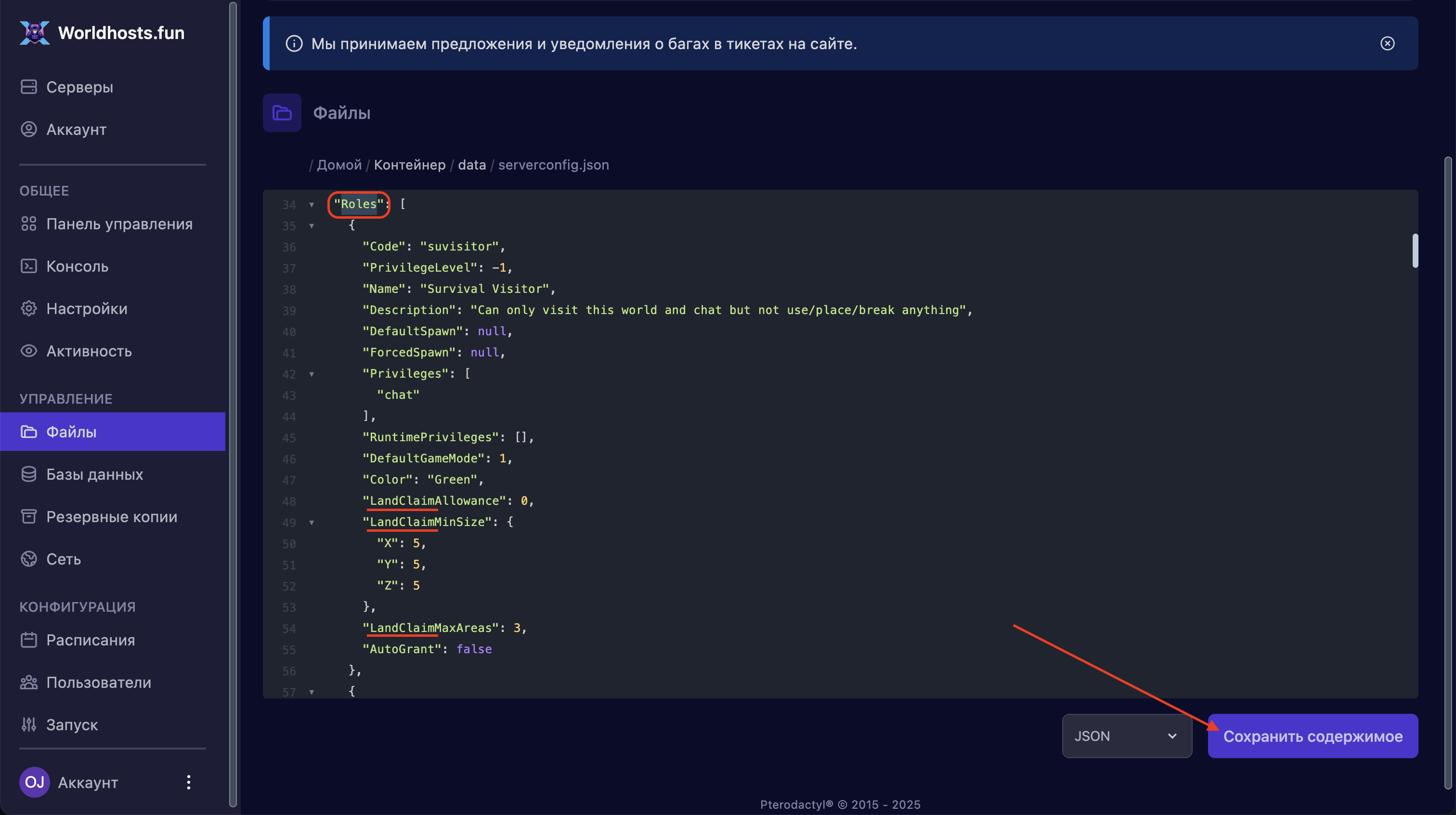Viewport: 1456px width, 815px height.
Task: Open Расписания calendar icon
Action: click(x=29, y=640)
